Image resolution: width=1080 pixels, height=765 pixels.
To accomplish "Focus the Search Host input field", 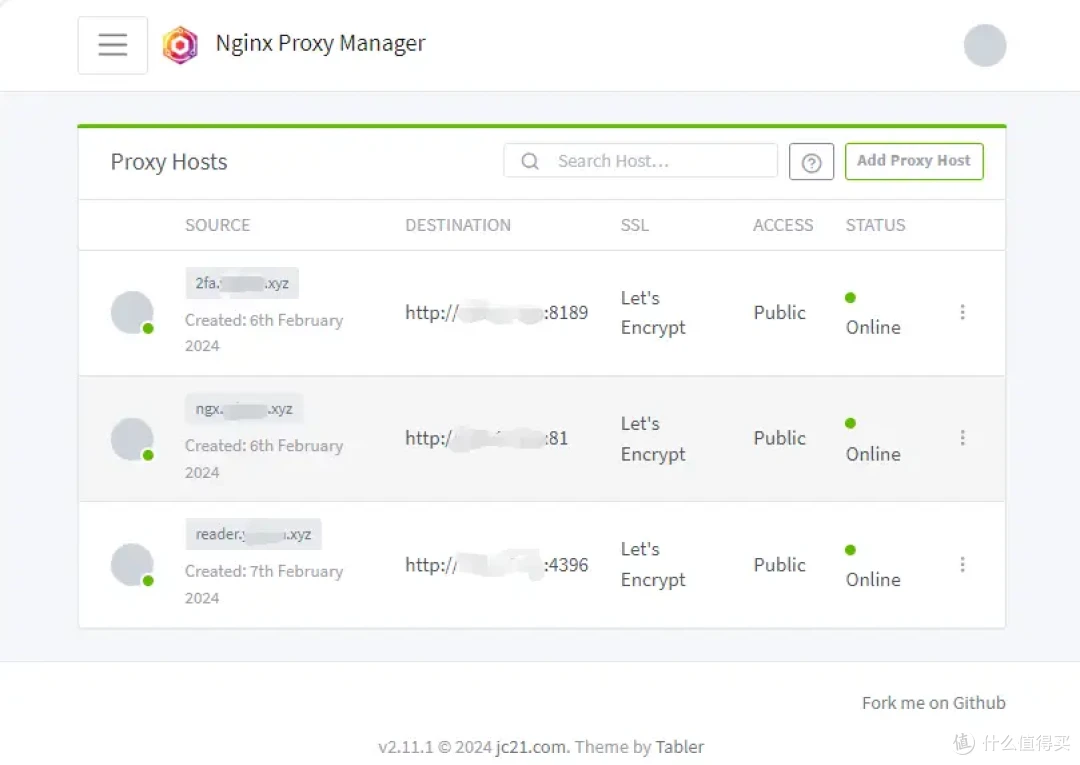I will coord(641,161).
